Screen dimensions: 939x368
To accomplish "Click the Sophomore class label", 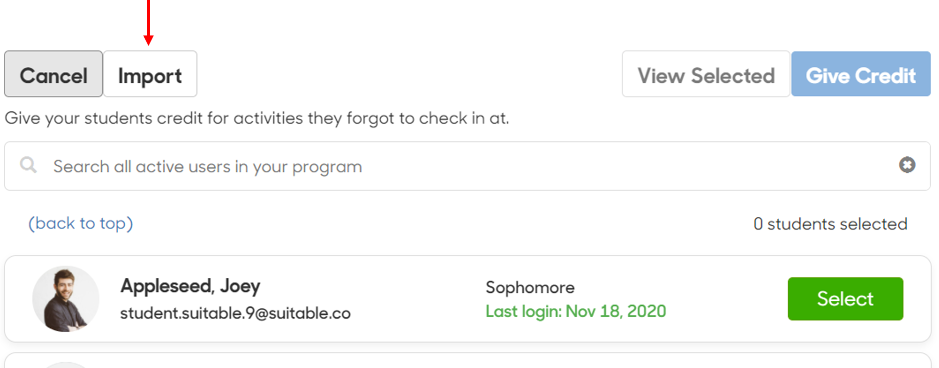I will 530,288.
